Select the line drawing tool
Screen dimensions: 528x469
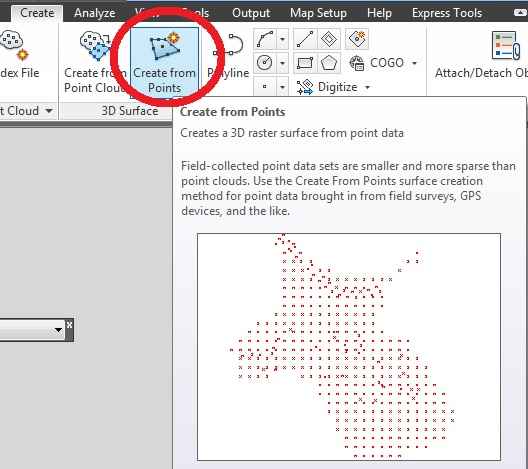[x=305, y=39]
